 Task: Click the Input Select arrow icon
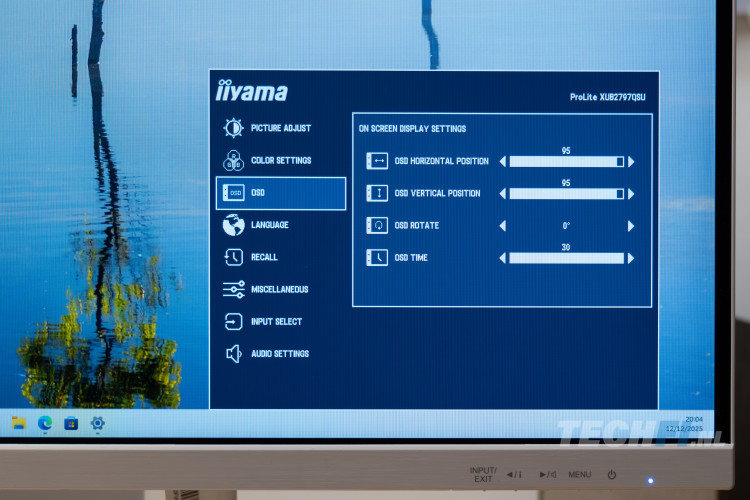pos(233,321)
